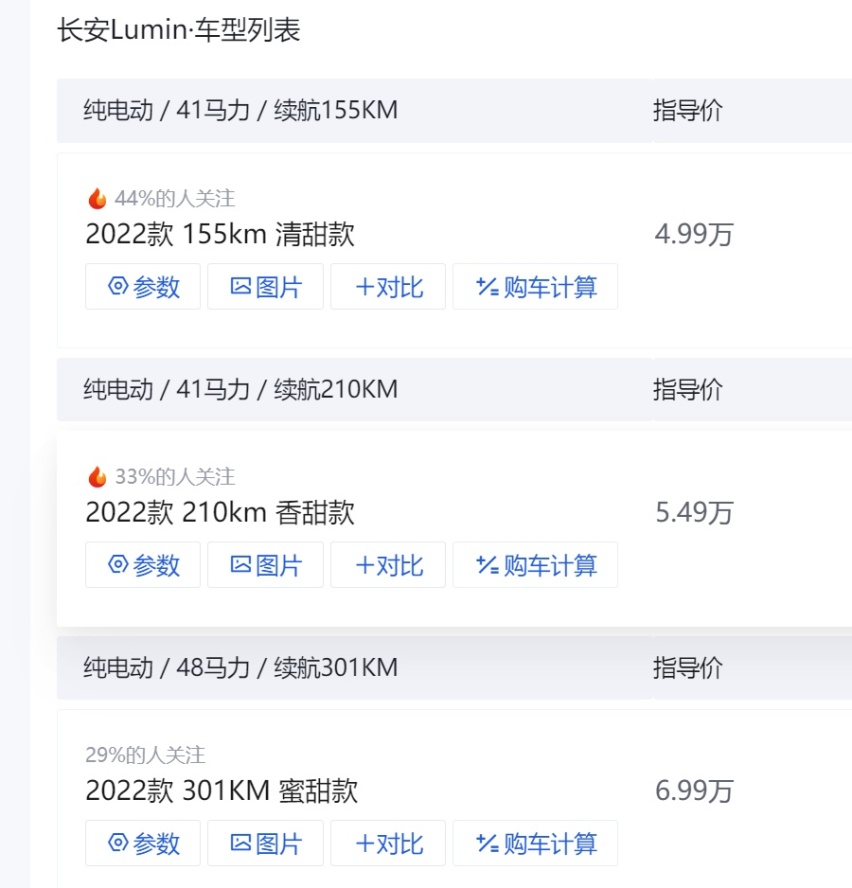Viewport: 852px width, 888px height.
Task: Open 购车计算 for 210km 香甜款
Action: click(535, 565)
